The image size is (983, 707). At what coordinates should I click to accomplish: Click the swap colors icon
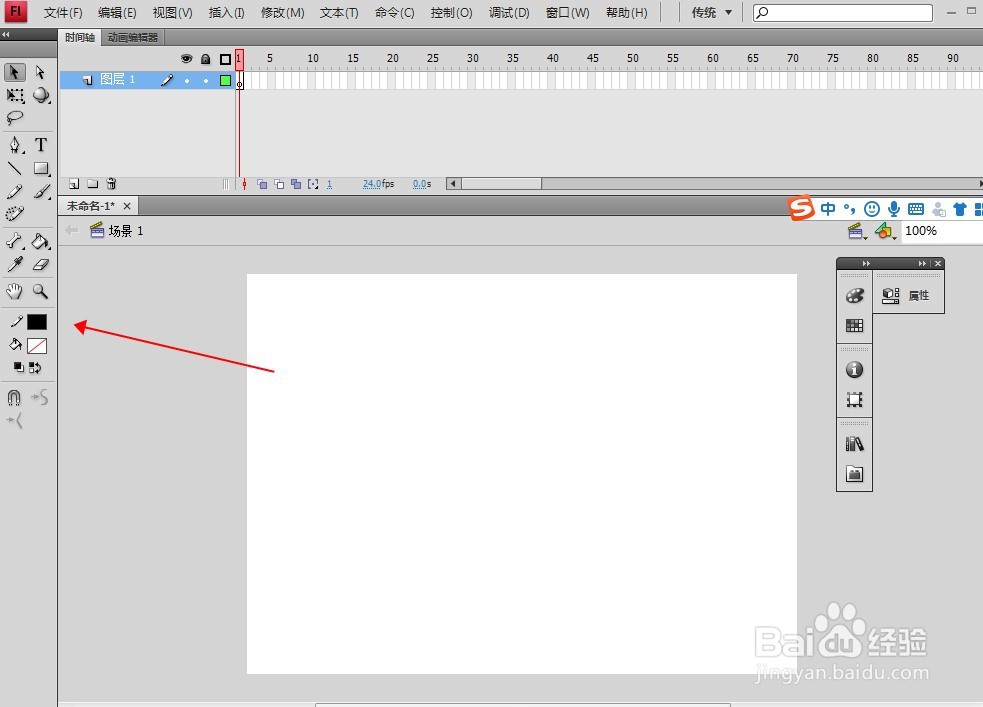click(35, 367)
